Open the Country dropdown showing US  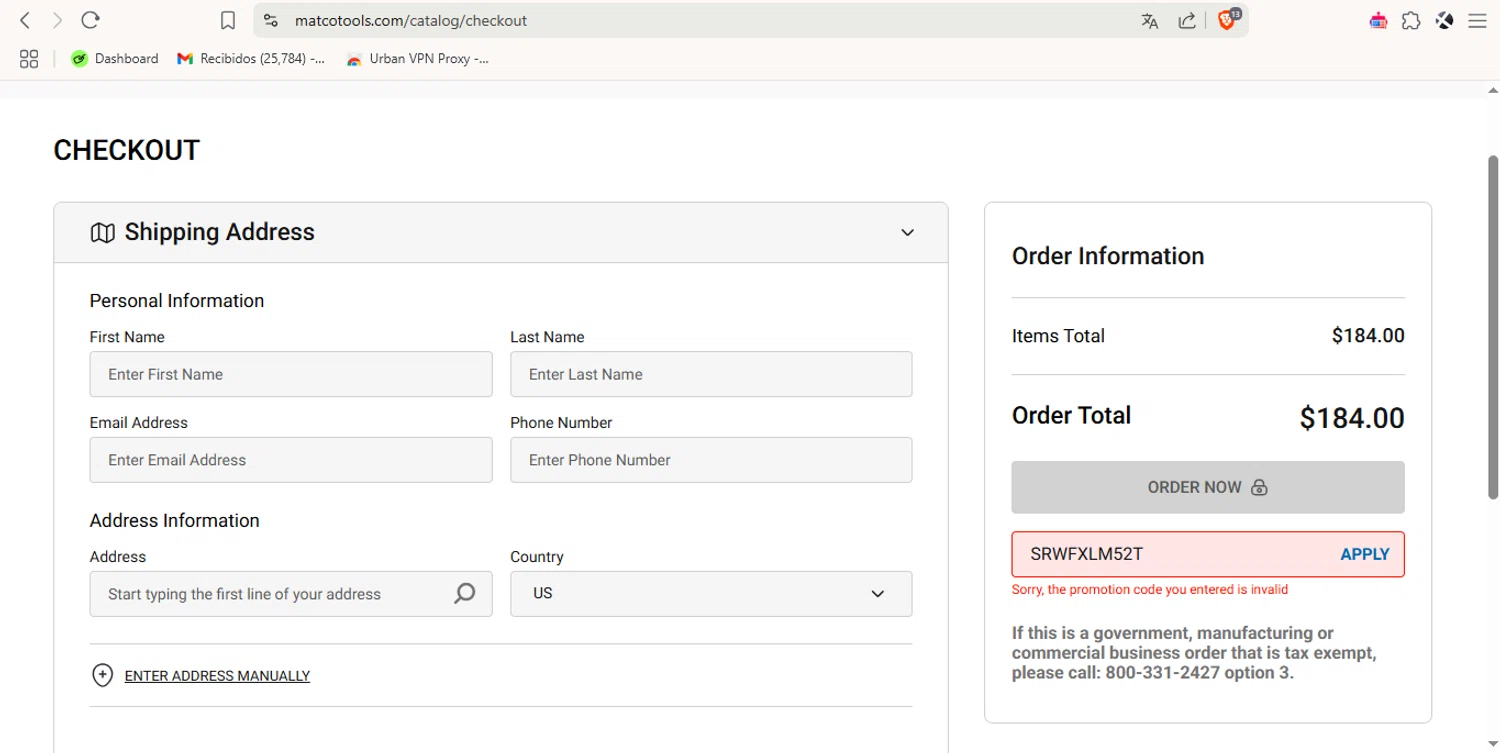[711, 594]
